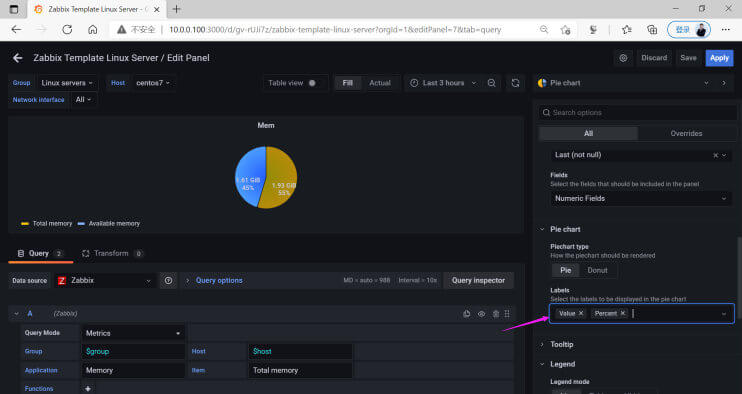Image resolution: width=742 pixels, height=394 pixels.
Task: Reload the browser page
Action: click(x=67, y=29)
